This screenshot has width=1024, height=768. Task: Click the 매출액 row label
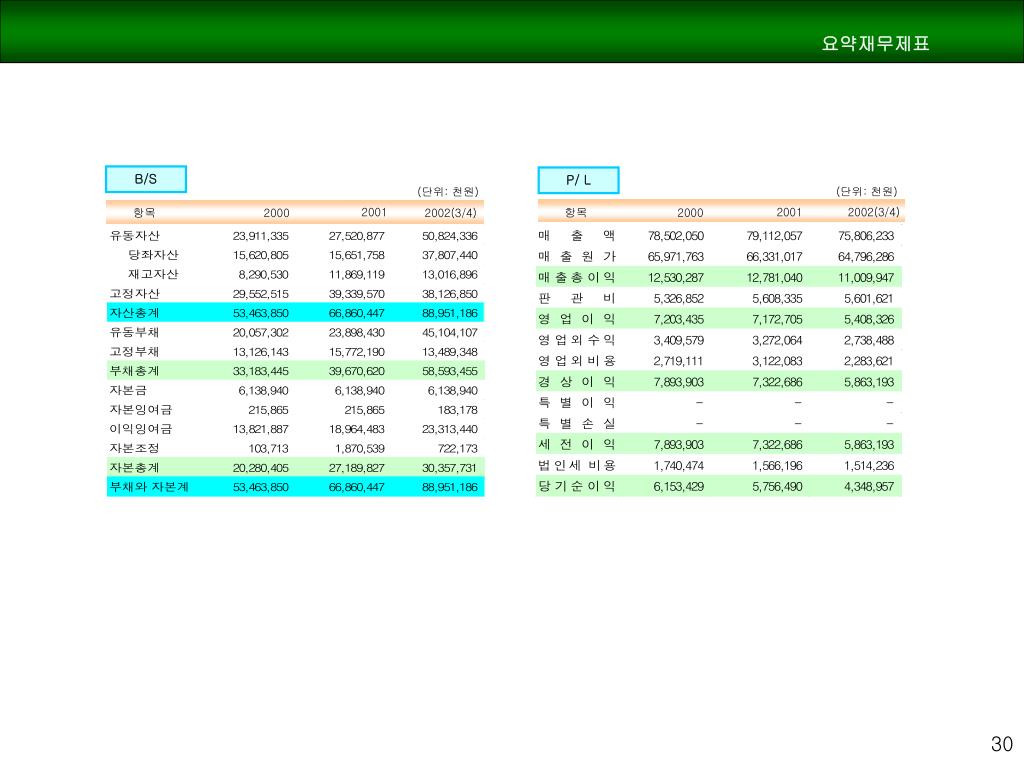pos(577,235)
